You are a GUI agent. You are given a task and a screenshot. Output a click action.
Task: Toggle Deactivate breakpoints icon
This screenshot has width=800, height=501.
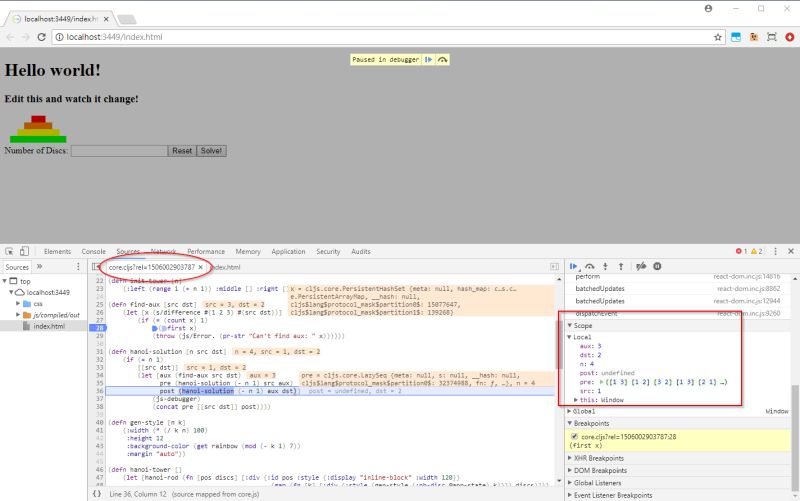(641, 266)
